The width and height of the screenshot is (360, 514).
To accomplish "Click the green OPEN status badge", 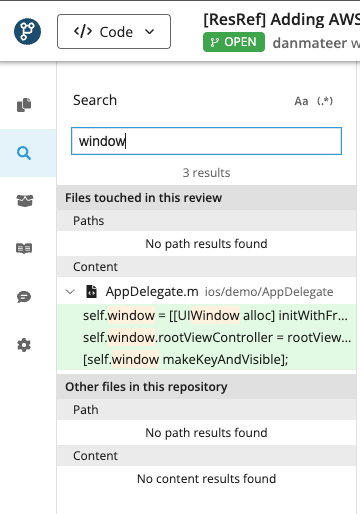I will tap(234, 42).
